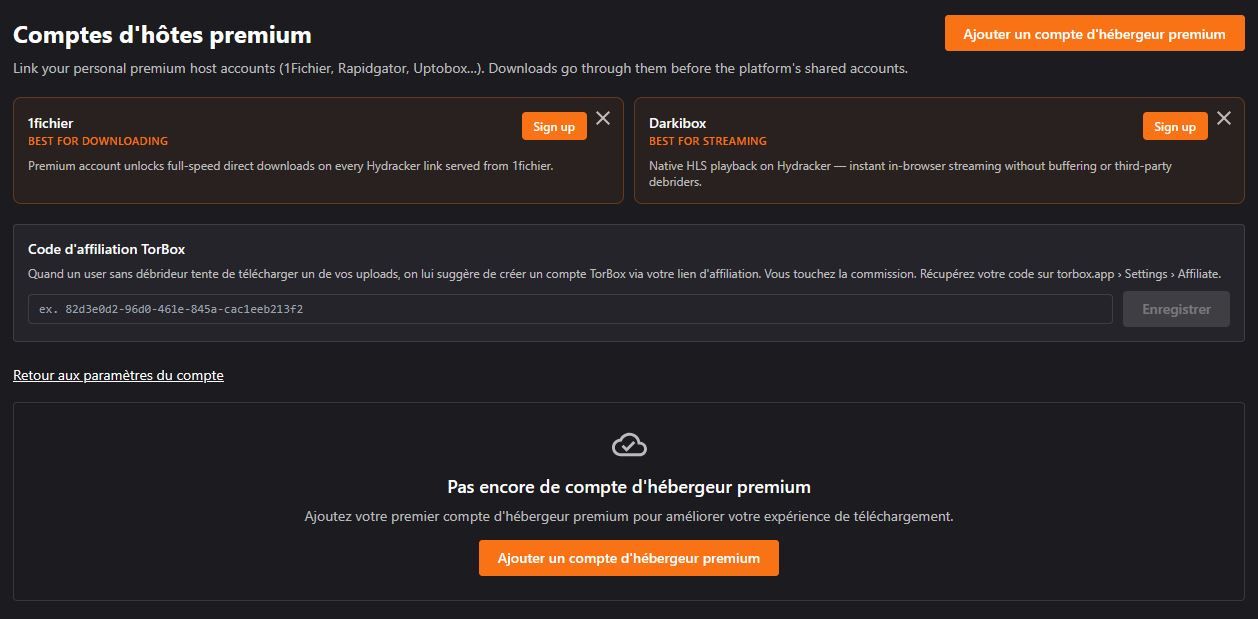
Task: Click the top-right add premium host button
Action: 1094,34
